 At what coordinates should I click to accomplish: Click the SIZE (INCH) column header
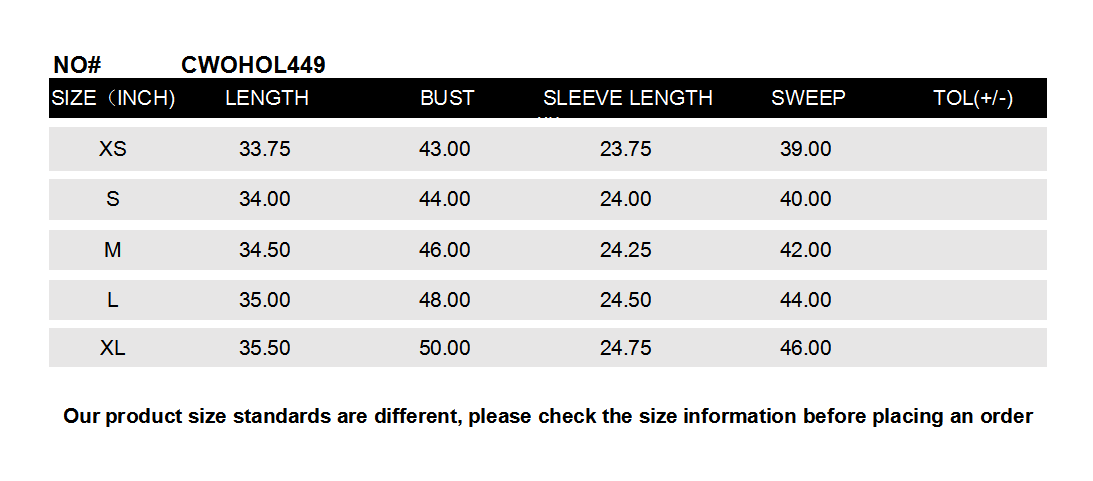[x=113, y=98]
